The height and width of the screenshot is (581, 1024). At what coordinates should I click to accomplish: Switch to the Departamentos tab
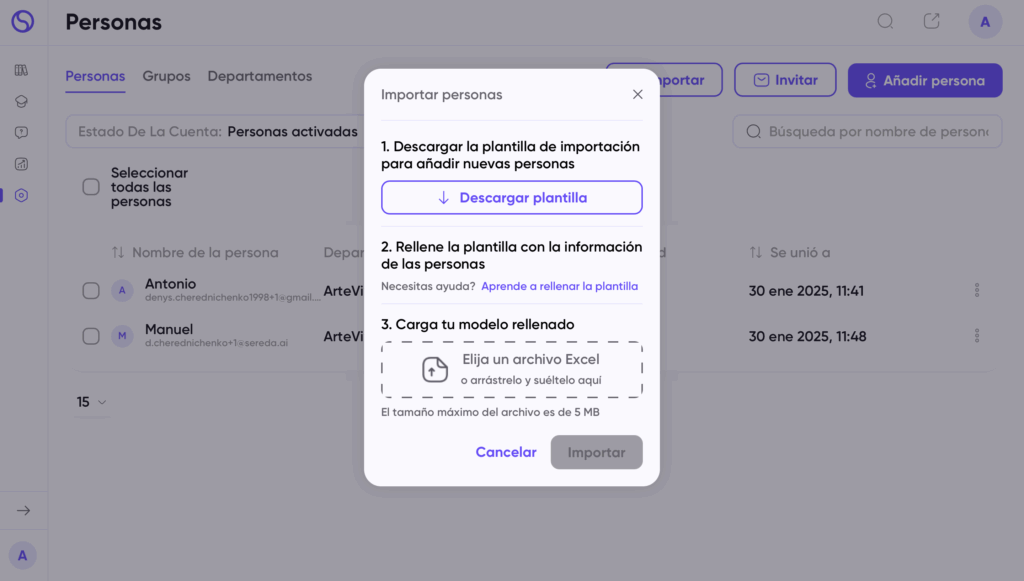pyautogui.click(x=260, y=76)
